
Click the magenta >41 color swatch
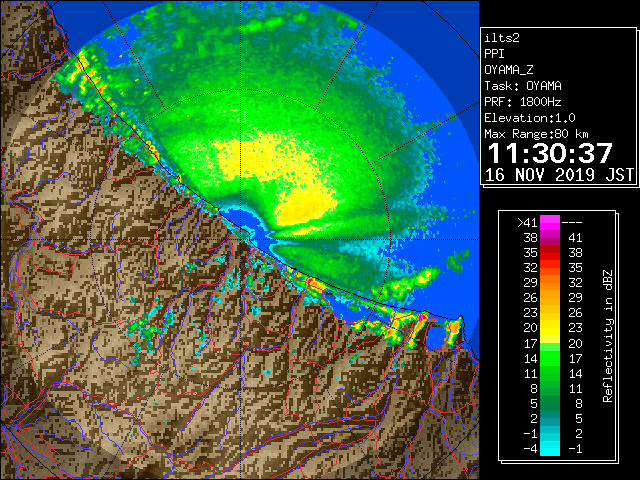(x=550, y=222)
